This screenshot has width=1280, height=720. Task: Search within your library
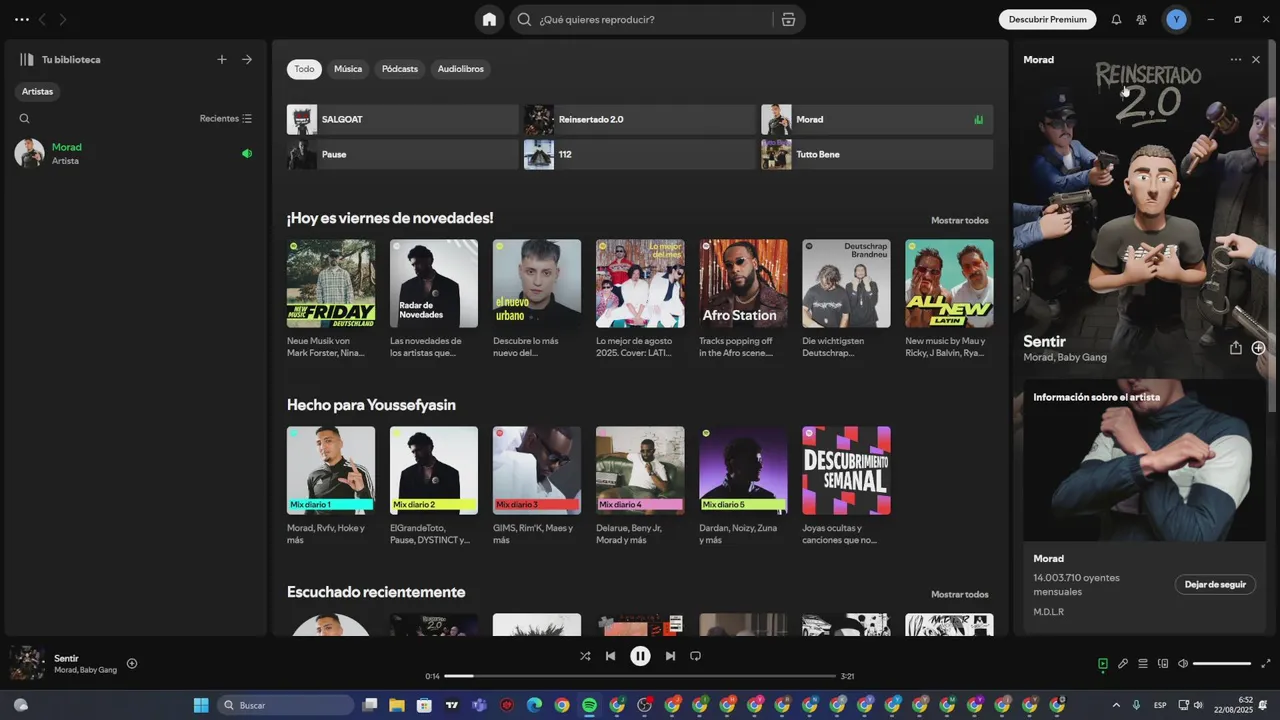coord(24,118)
